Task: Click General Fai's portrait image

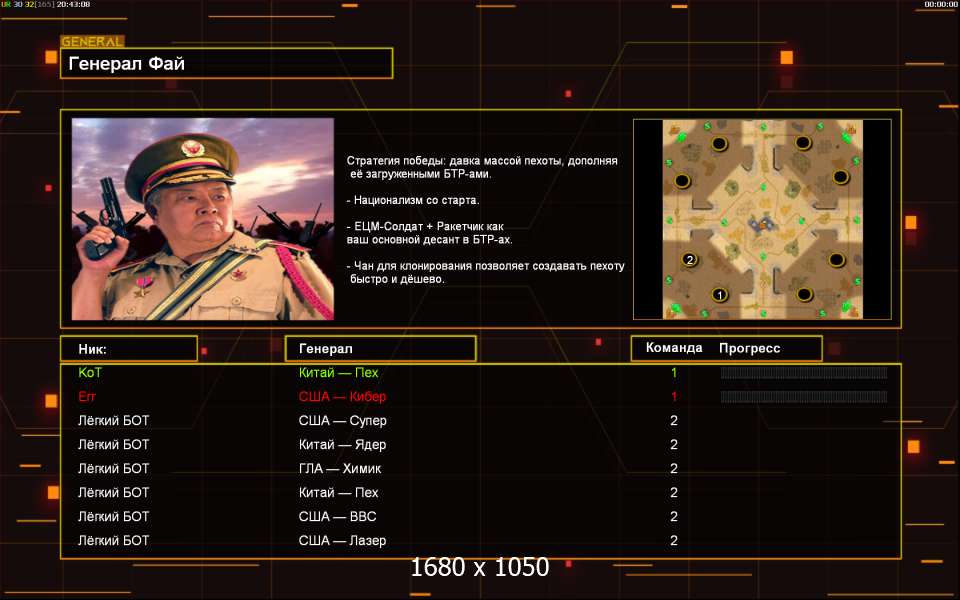Action: (203, 219)
